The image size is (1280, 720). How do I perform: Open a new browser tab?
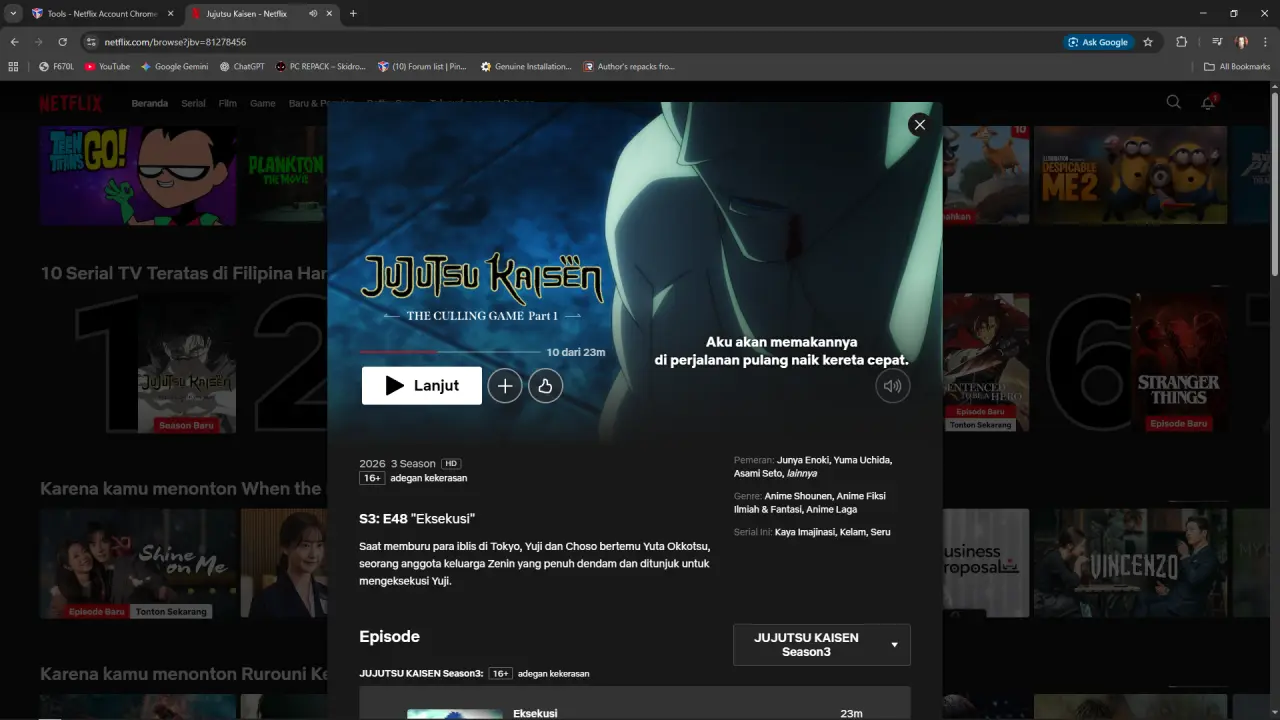click(353, 14)
